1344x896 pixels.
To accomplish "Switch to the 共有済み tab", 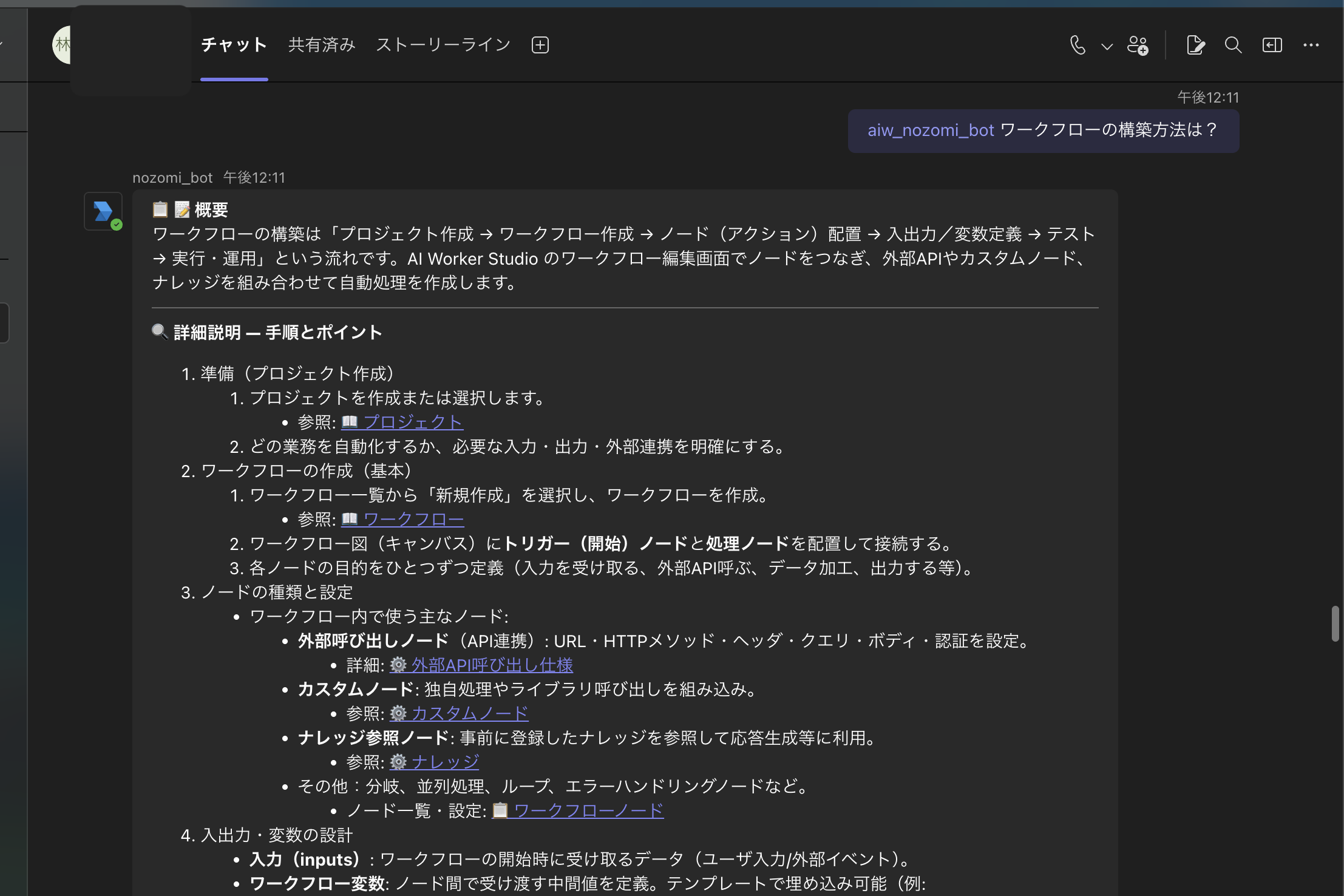I will pos(322,45).
